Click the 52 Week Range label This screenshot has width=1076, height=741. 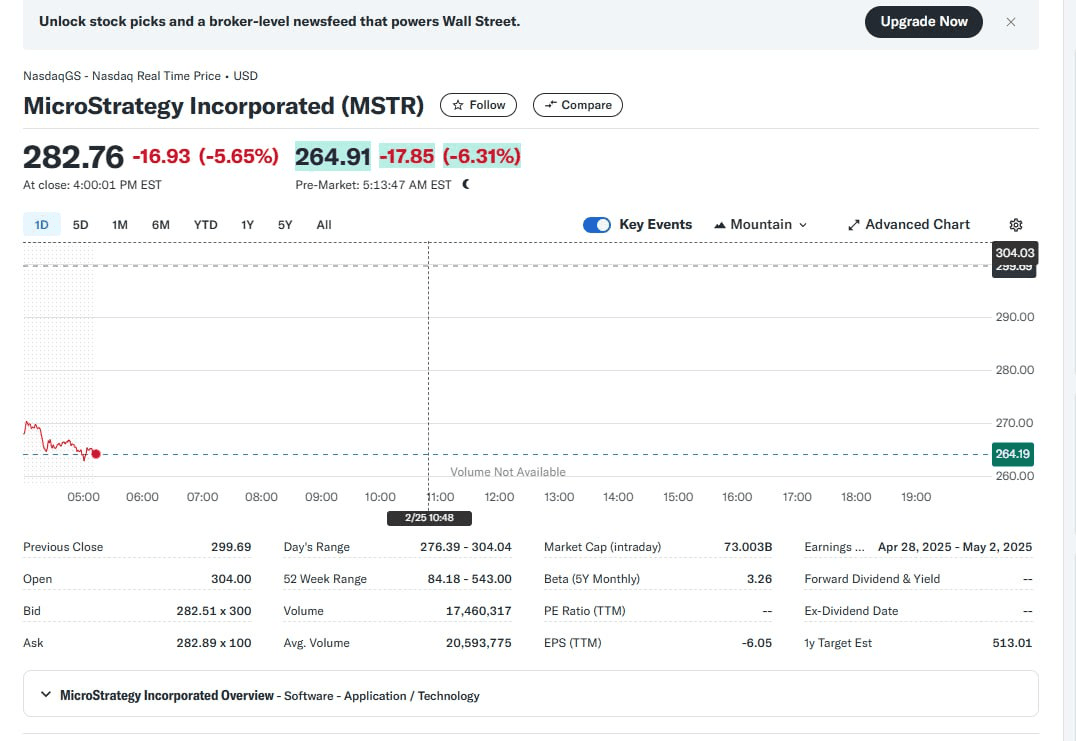[325, 579]
